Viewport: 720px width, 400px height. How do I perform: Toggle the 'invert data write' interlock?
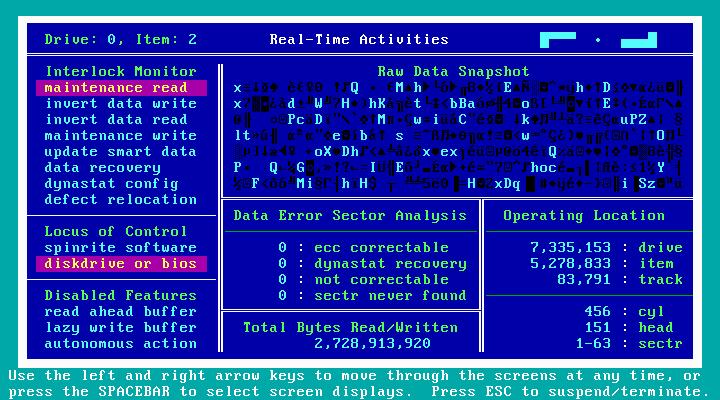(120, 104)
